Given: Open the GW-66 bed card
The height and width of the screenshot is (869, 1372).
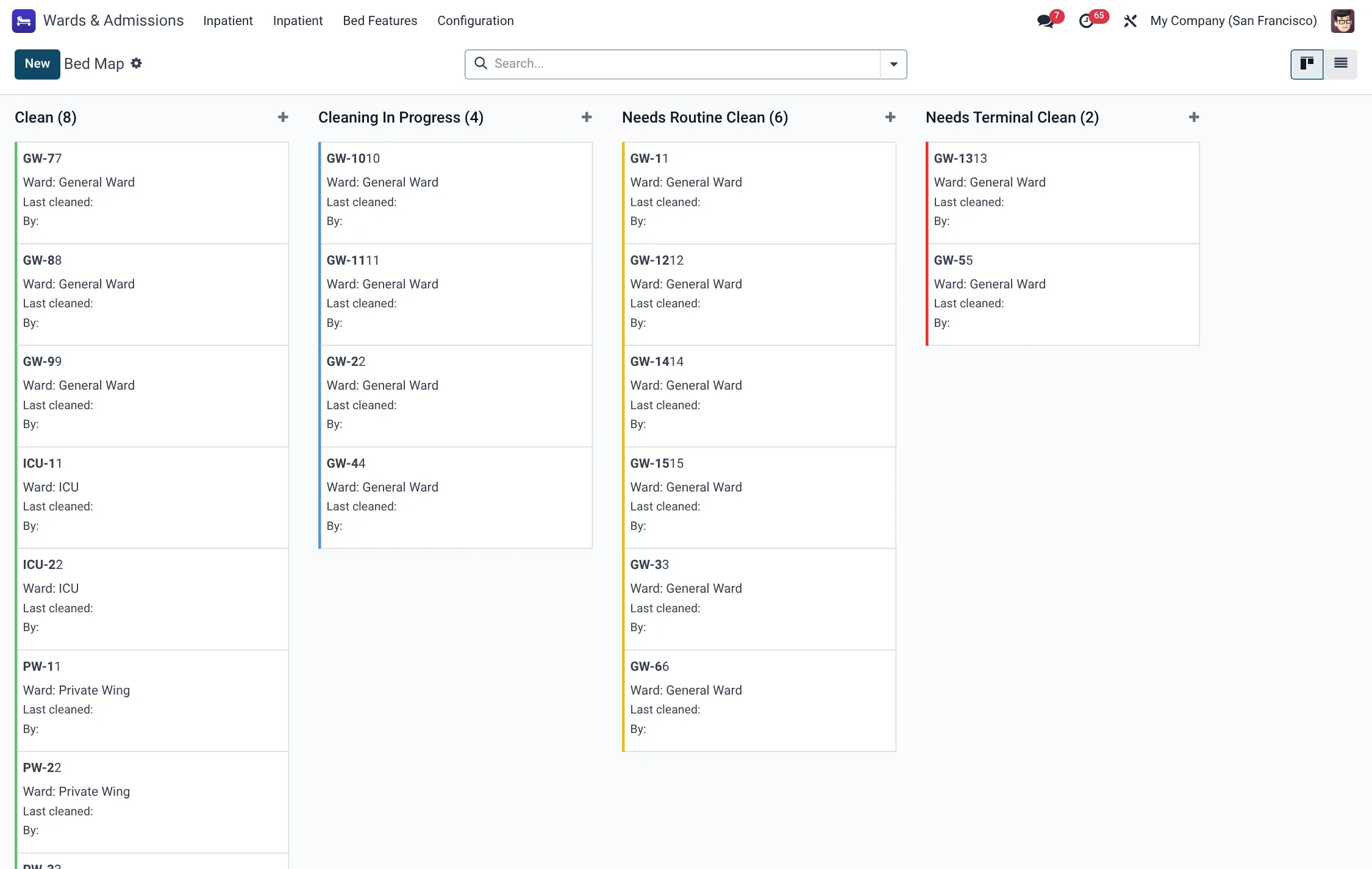Looking at the screenshot, I should pos(759,701).
